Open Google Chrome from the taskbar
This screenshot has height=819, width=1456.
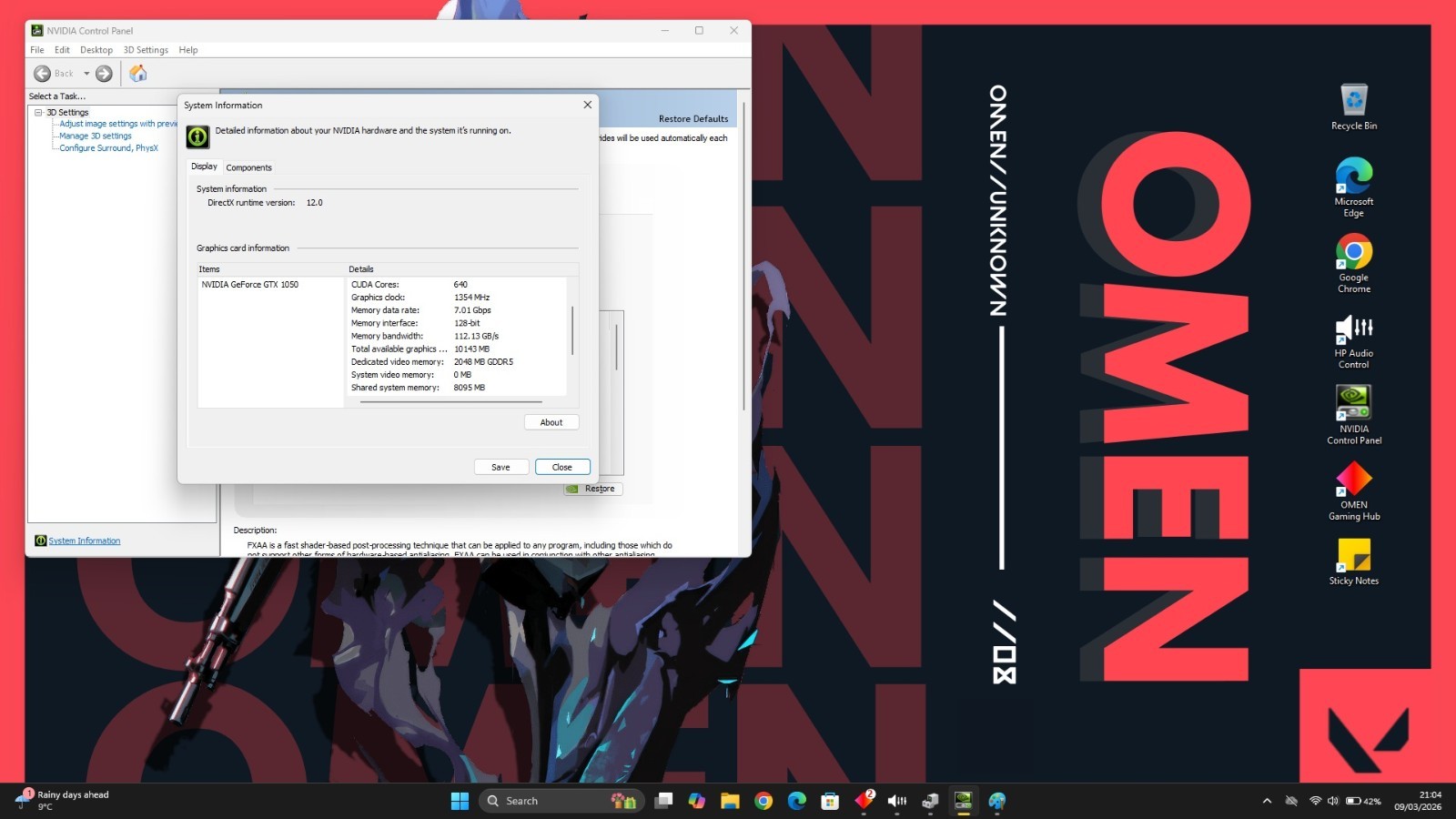pyautogui.click(x=763, y=801)
